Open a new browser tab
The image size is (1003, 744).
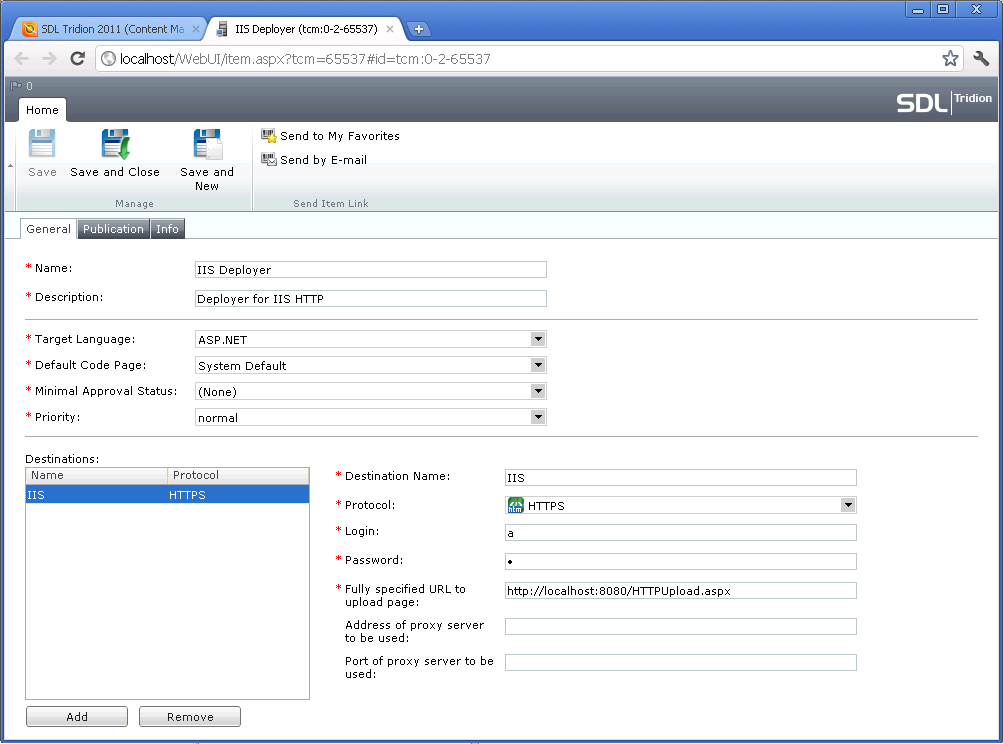[x=419, y=29]
